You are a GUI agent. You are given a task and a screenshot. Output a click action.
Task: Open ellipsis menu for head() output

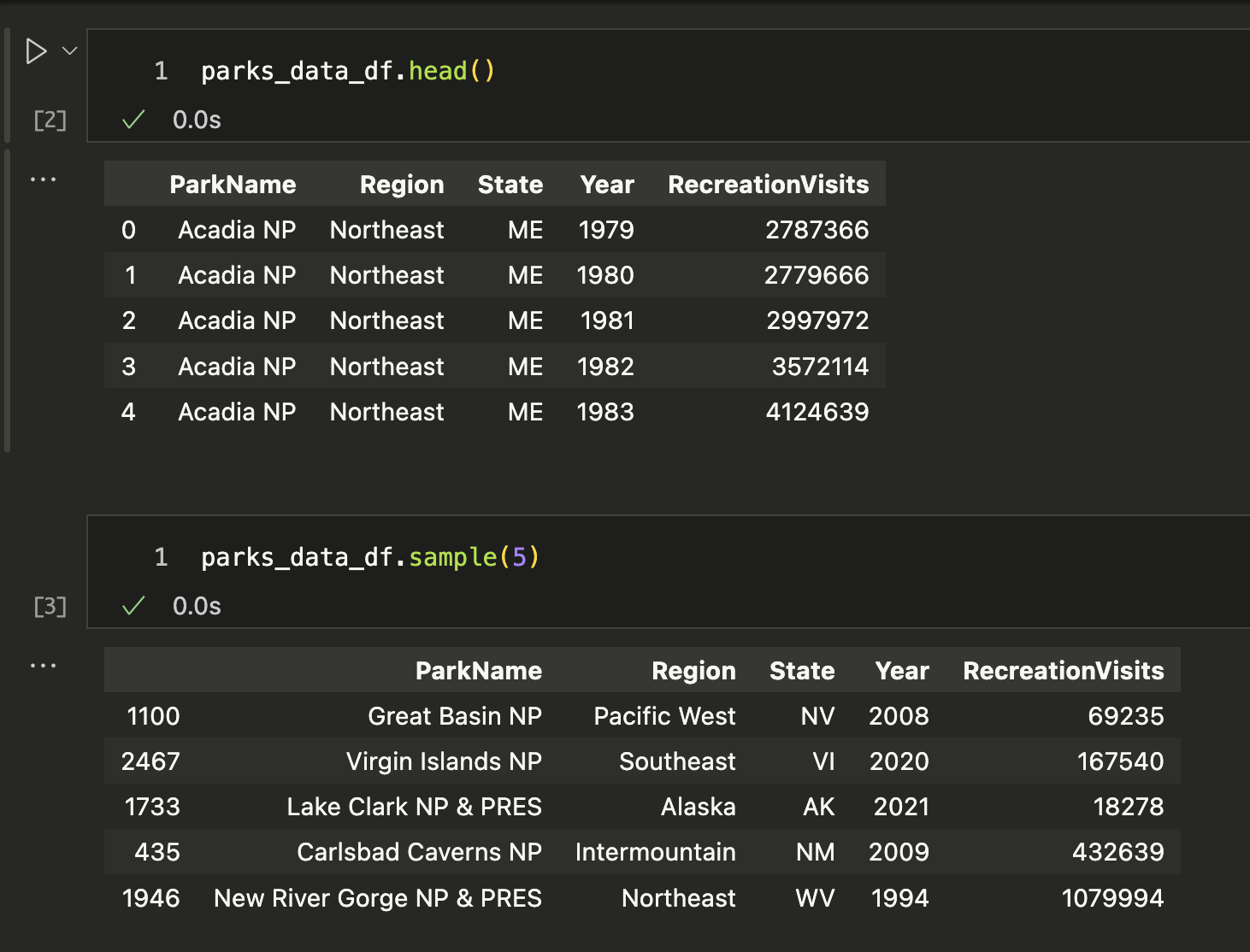click(43, 179)
